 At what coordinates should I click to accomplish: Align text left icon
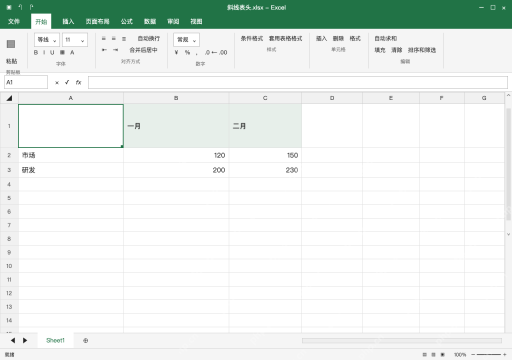(104, 39)
